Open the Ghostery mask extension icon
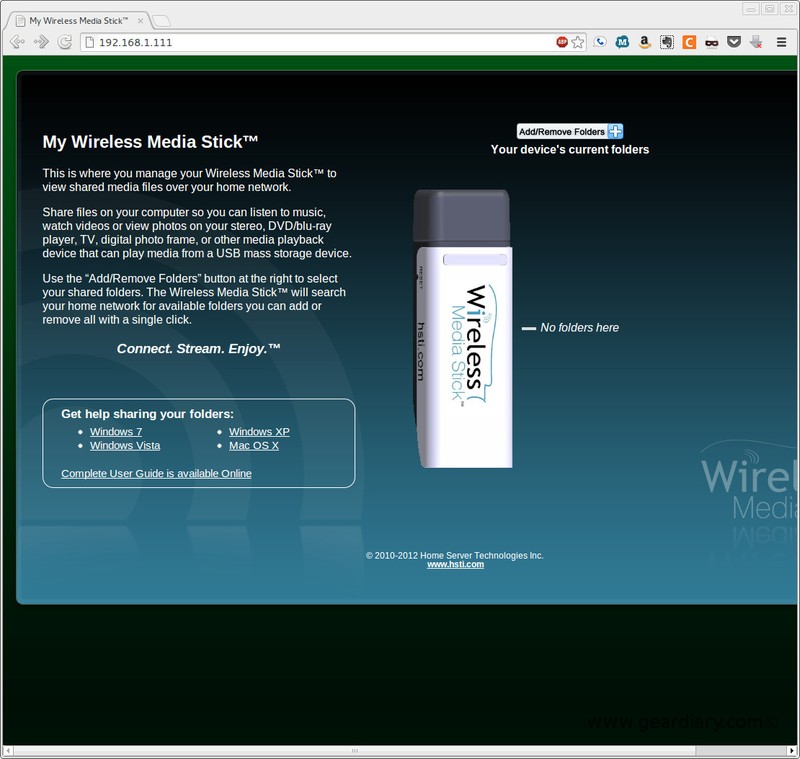This screenshot has width=800, height=759. tap(709, 43)
